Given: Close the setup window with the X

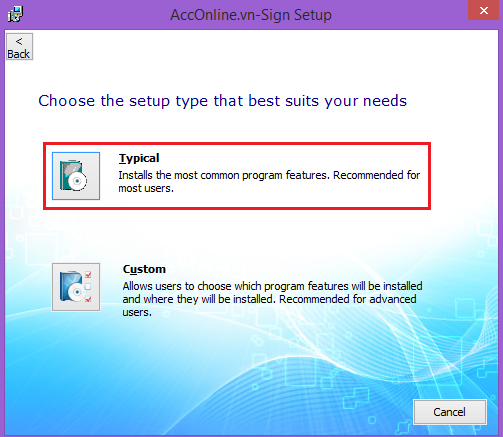Looking at the screenshot, I should pyautogui.click(x=484, y=10).
